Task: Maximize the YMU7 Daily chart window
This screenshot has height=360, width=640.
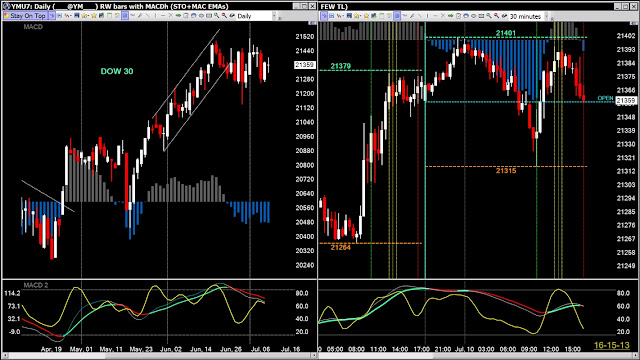Action: (304, 6)
